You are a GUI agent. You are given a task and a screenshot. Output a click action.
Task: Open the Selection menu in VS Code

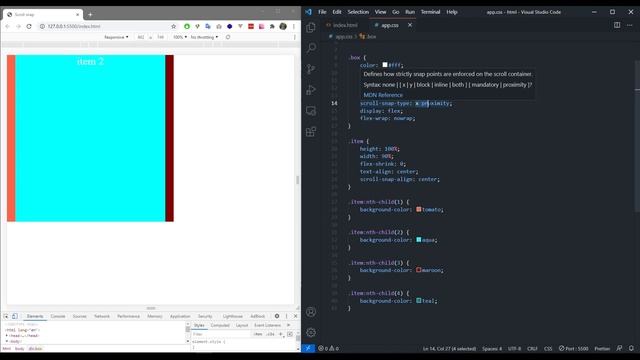(358, 12)
